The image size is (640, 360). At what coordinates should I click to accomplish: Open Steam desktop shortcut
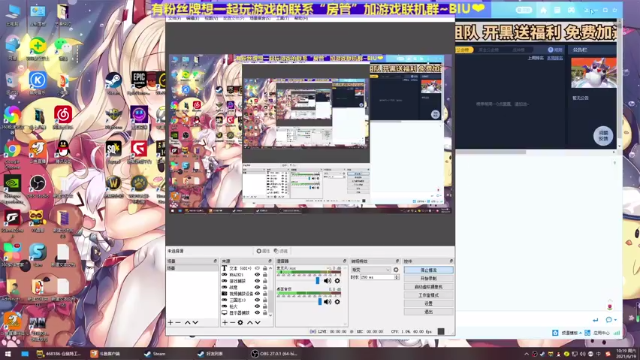113,84
